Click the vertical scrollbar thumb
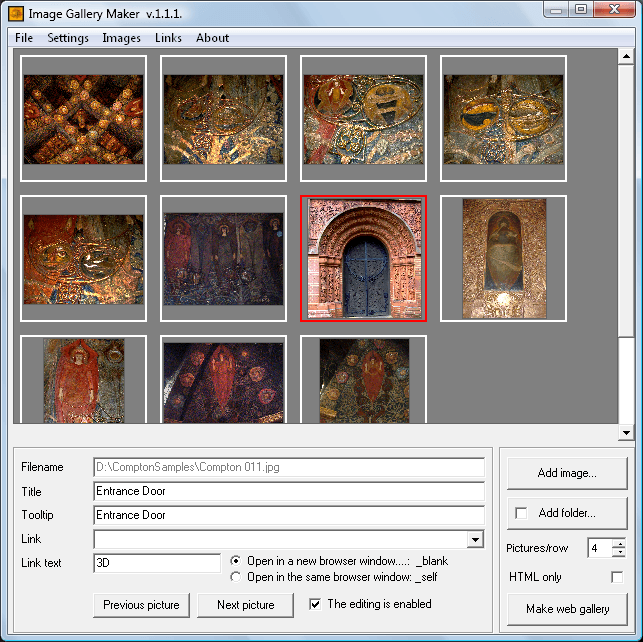 [x=626, y=201]
